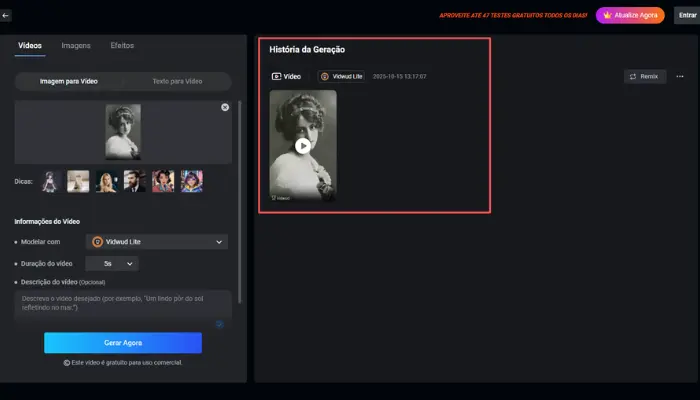Click the Dicas: label

click(x=23, y=181)
